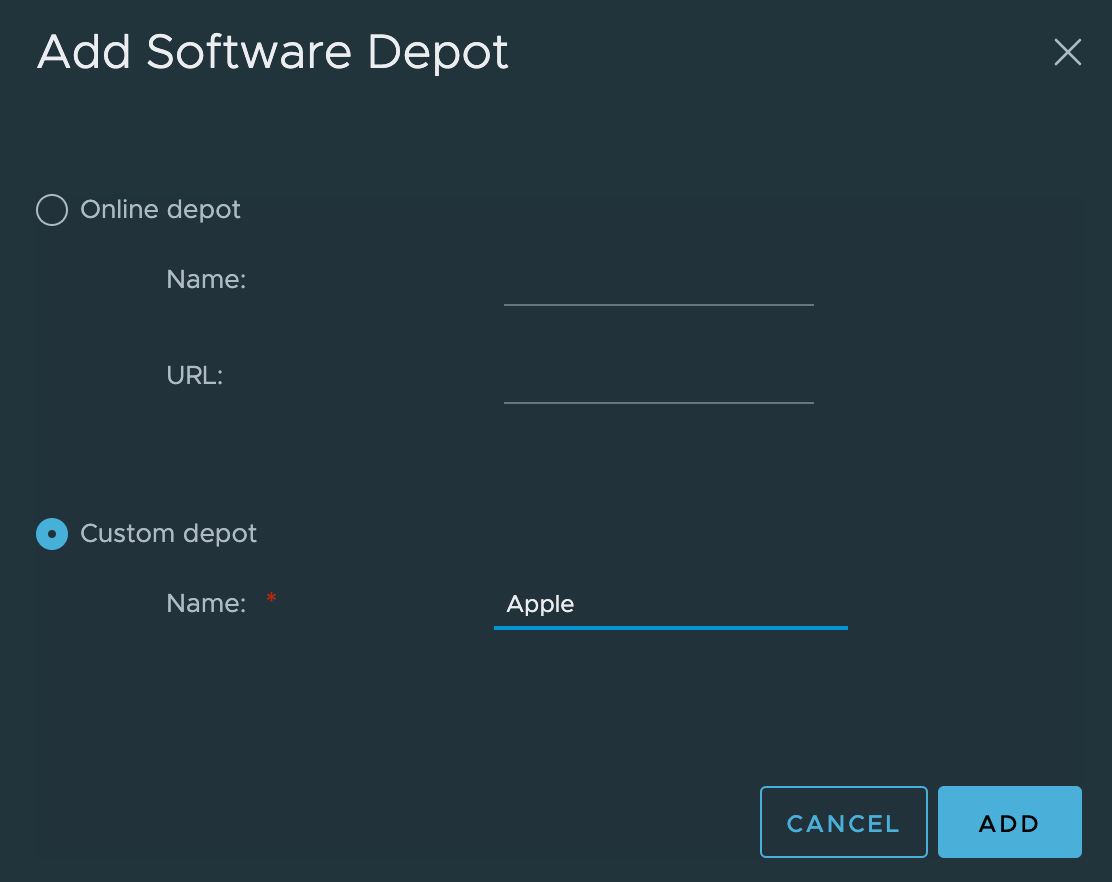
Task: Click the red asterisk next to Name
Action: (x=271, y=600)
